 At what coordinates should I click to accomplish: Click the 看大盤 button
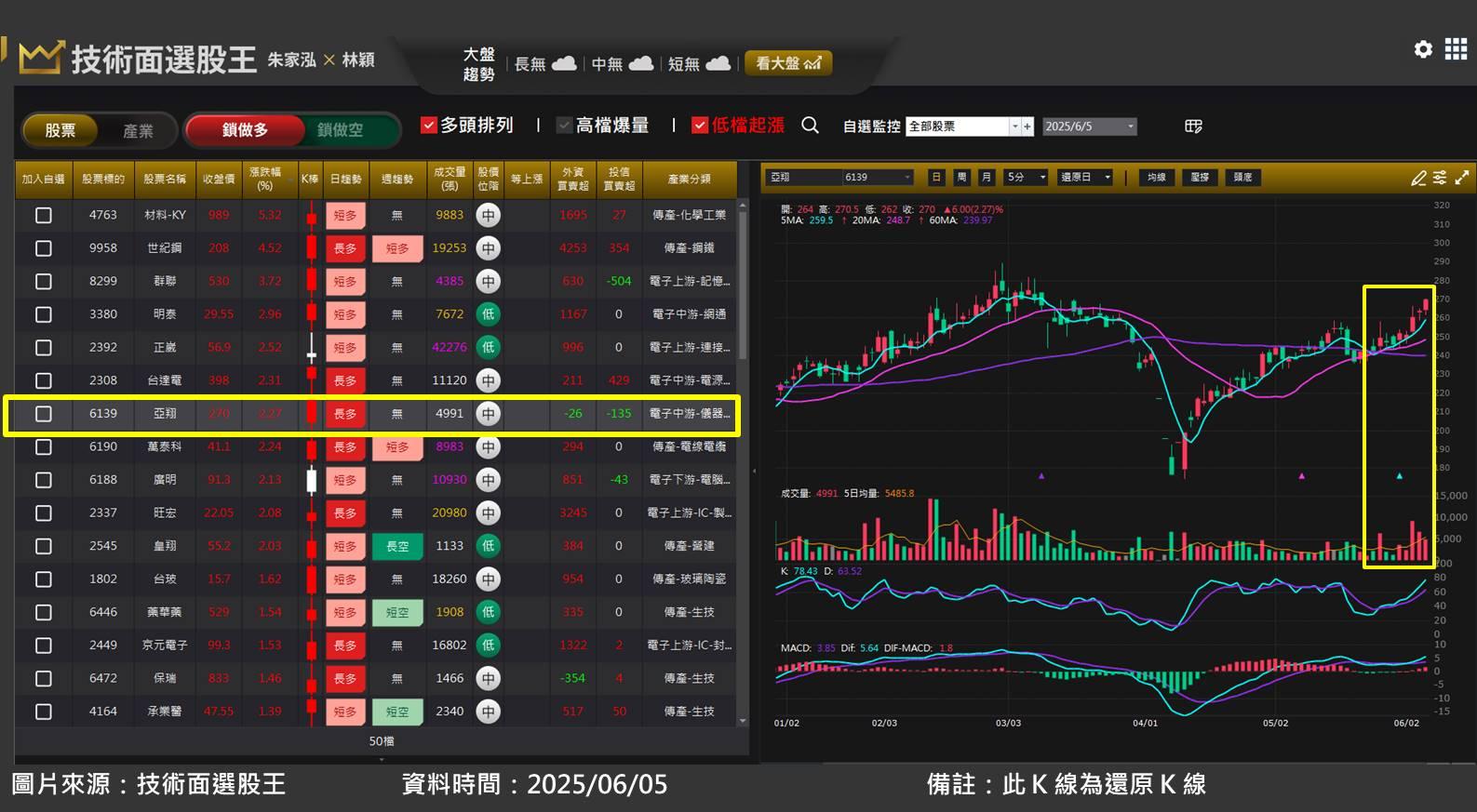[x=788, y=63]
